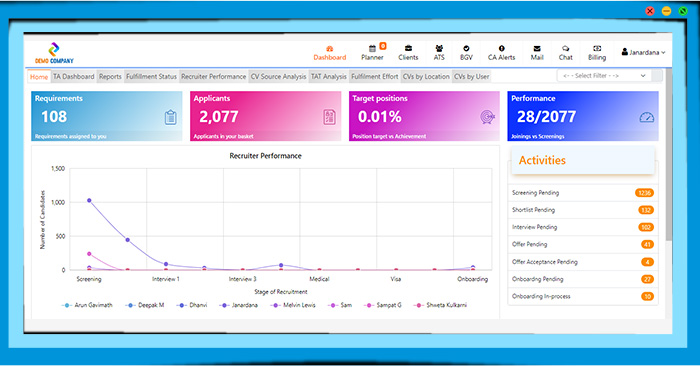700x366 pixels.
Task: Click the green maximize window button
Action: point(683,11)
